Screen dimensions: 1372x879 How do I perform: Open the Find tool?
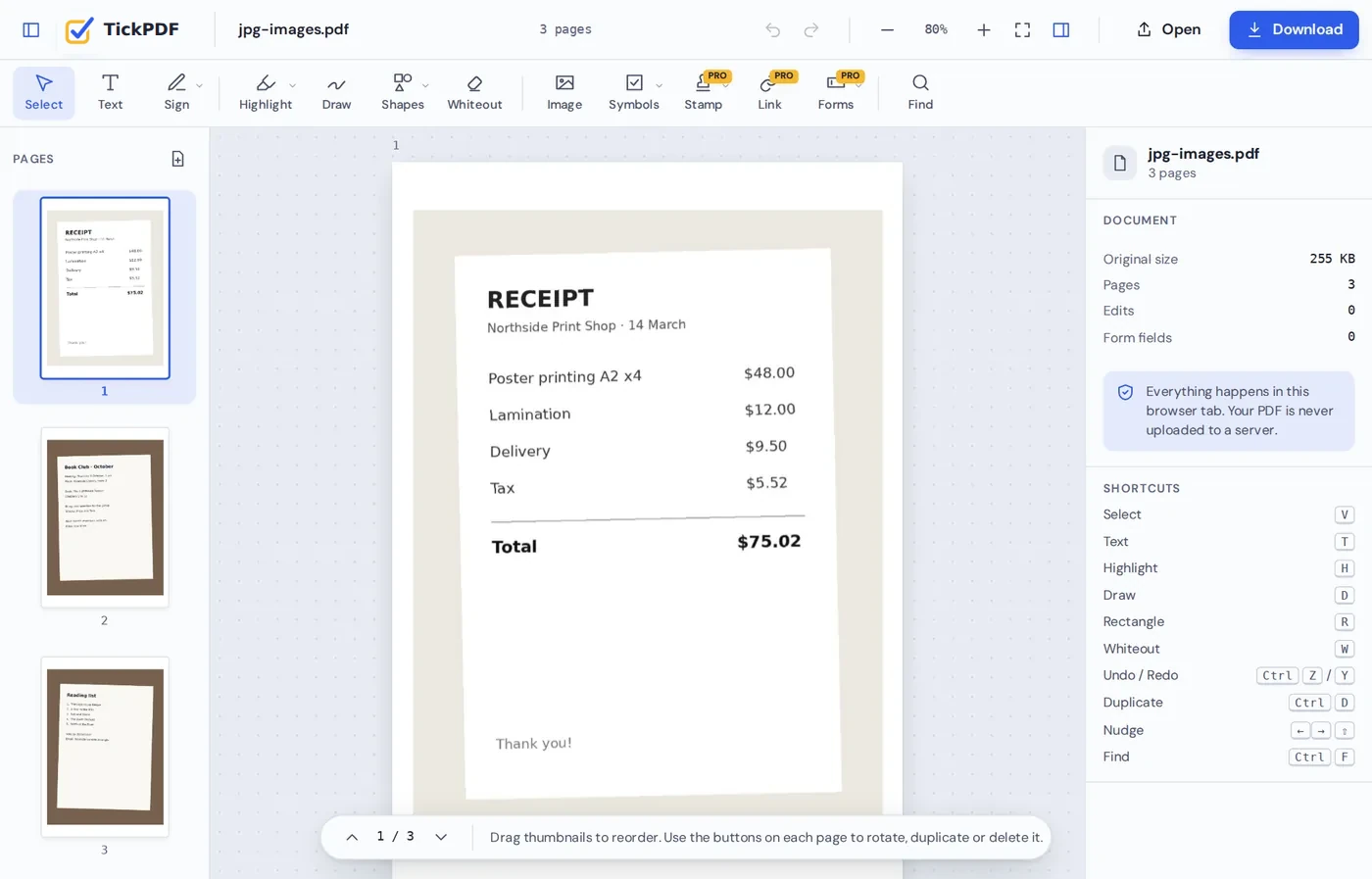click(920, 92)
